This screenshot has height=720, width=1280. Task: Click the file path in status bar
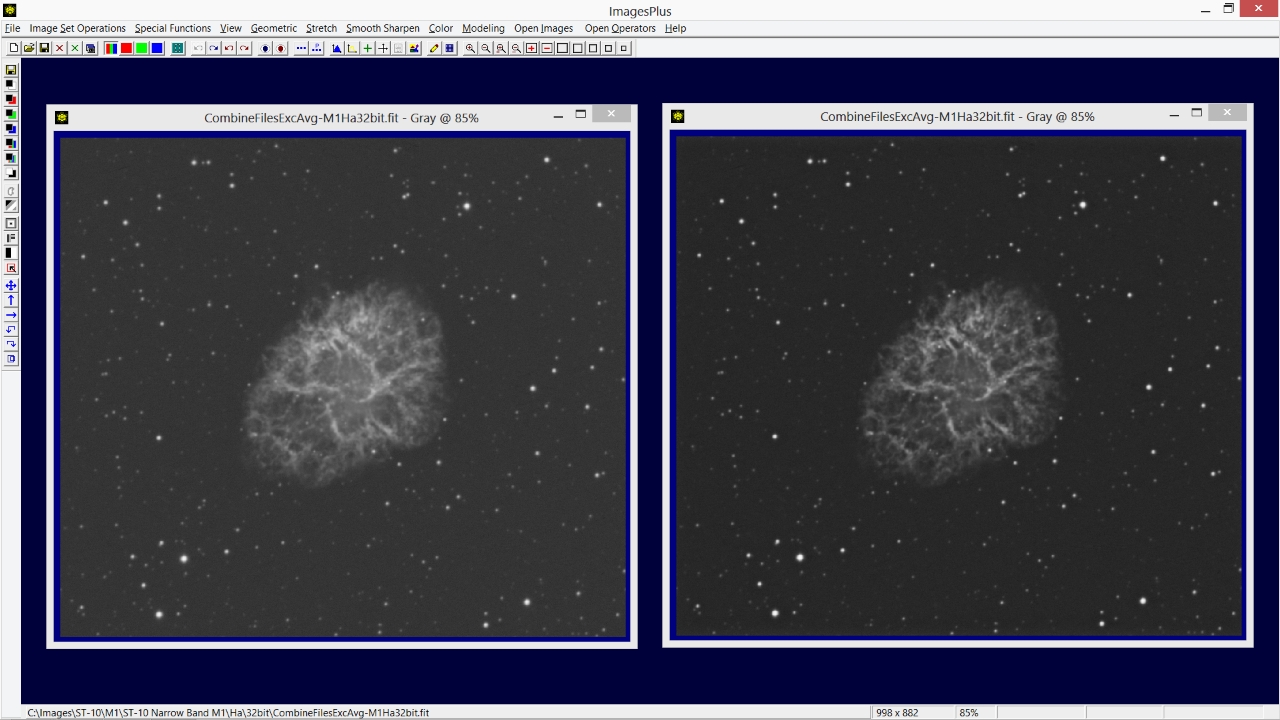pos(228,713)
